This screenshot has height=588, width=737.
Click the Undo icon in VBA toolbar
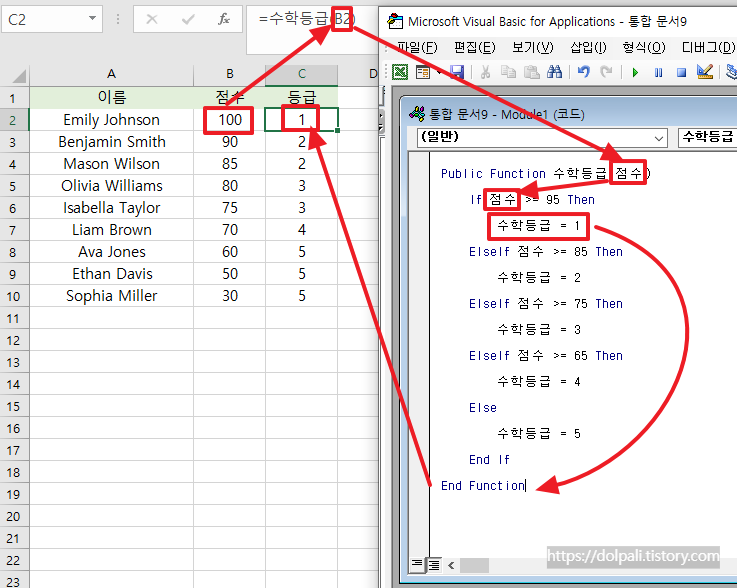(584, 72)
